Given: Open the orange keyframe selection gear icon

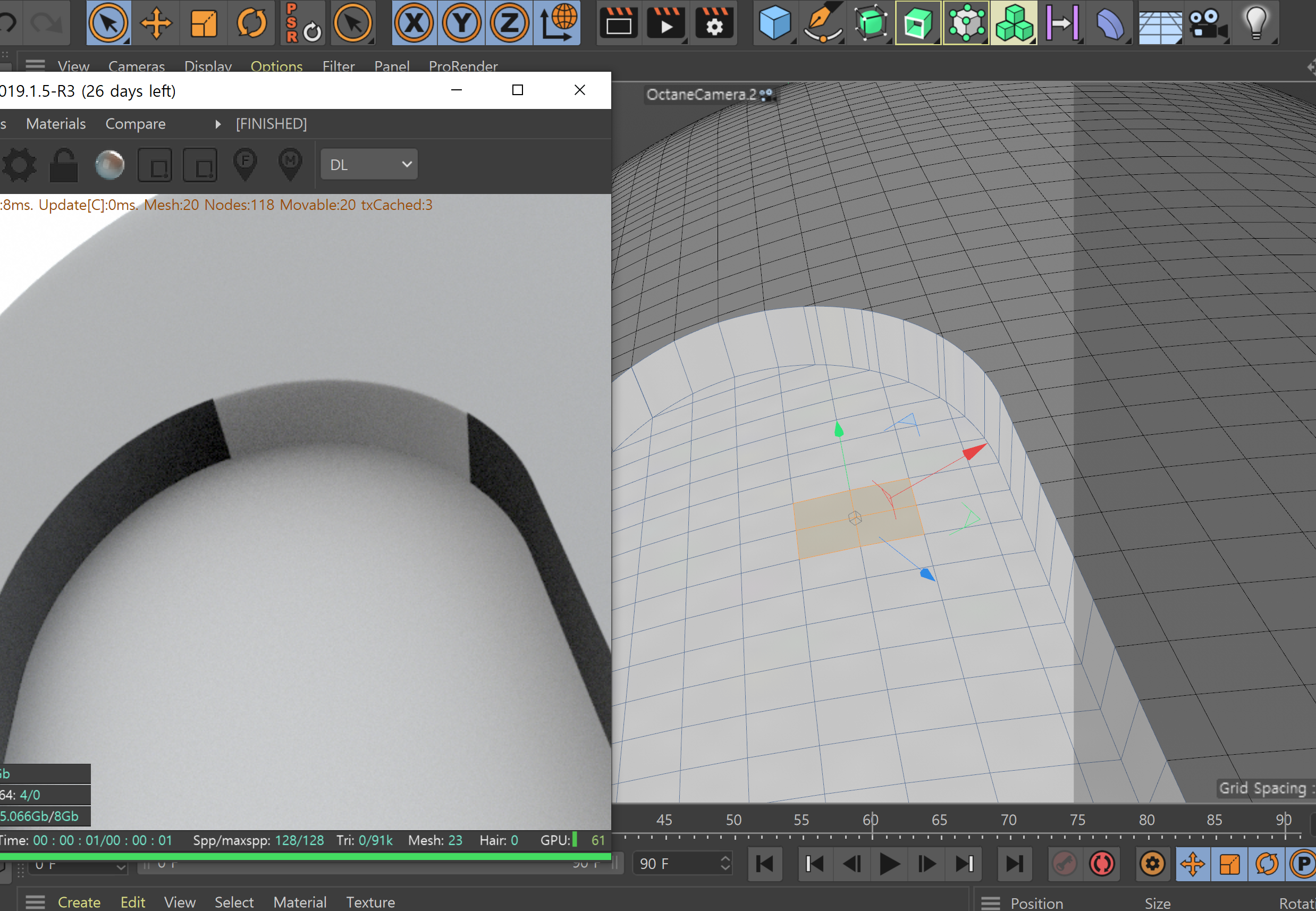Looking at the screenshot, I should click(x=1152, y=864).
